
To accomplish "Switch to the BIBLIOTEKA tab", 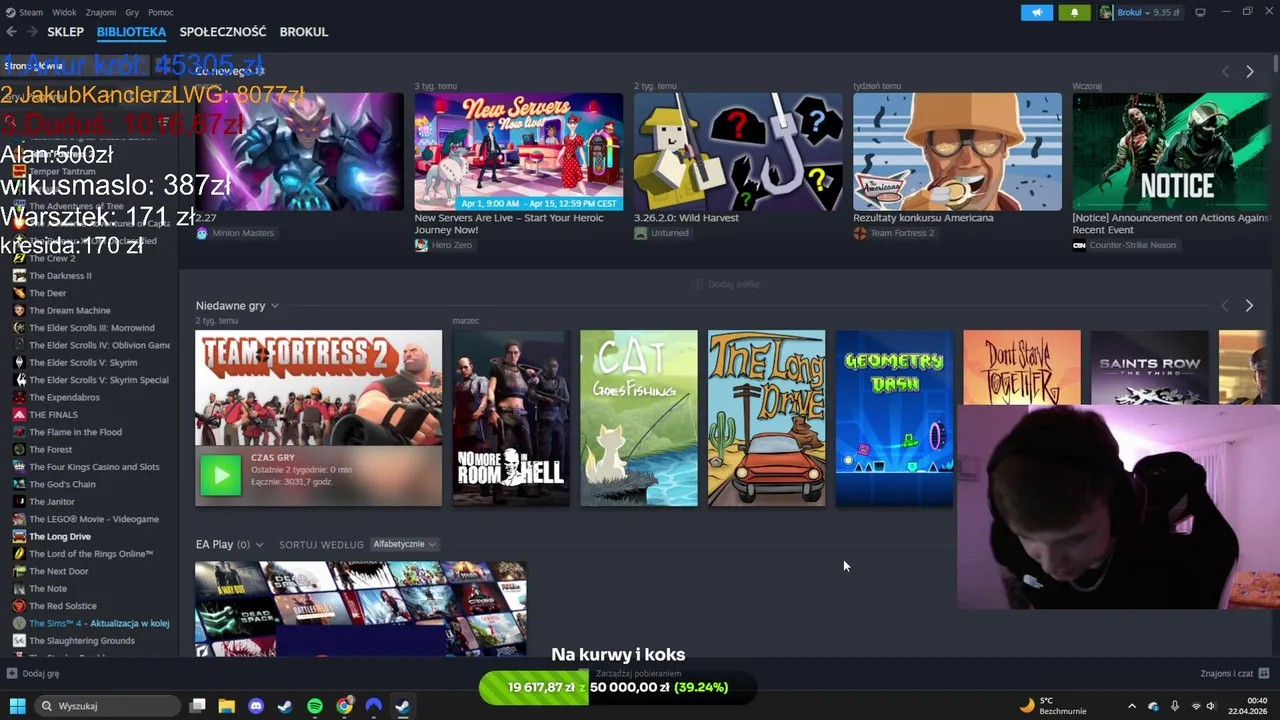I will (x=131, y=32).
